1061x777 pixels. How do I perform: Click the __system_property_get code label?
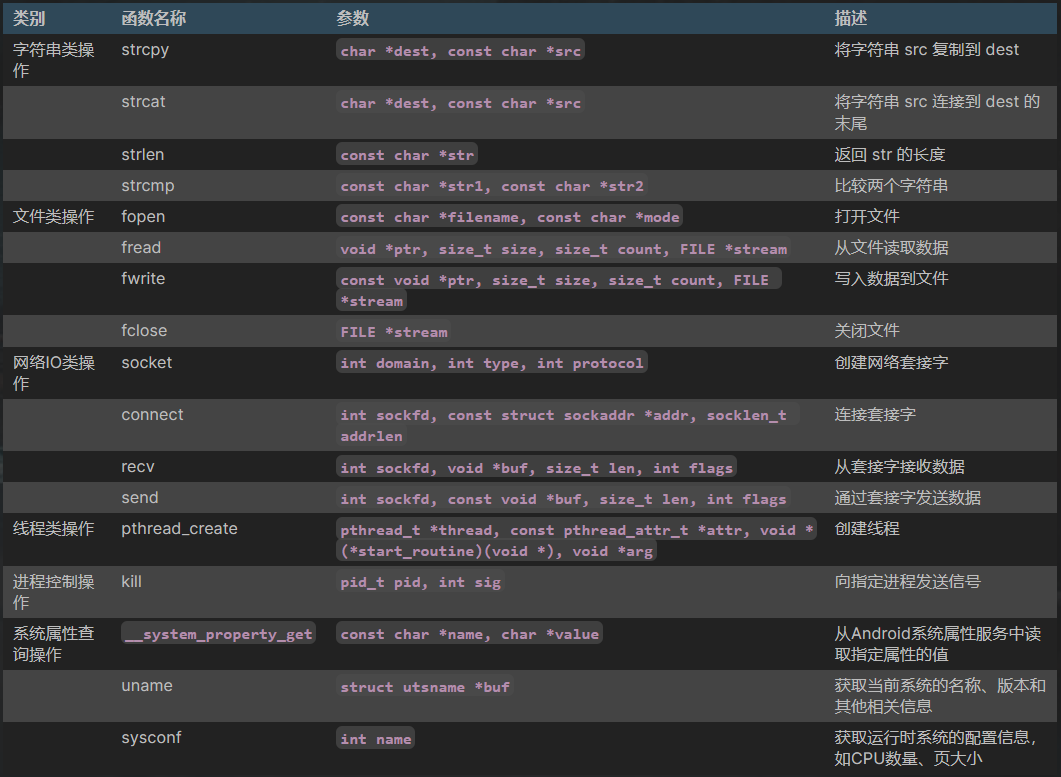(219, 634)
